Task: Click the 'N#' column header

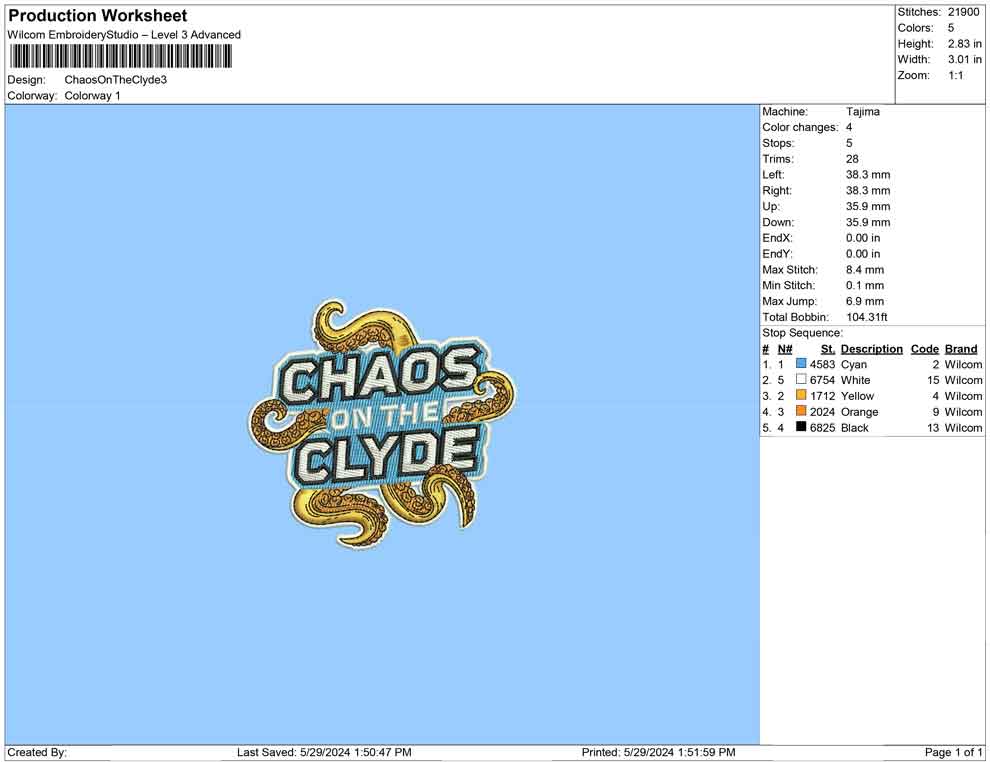Action: (785, 349)
